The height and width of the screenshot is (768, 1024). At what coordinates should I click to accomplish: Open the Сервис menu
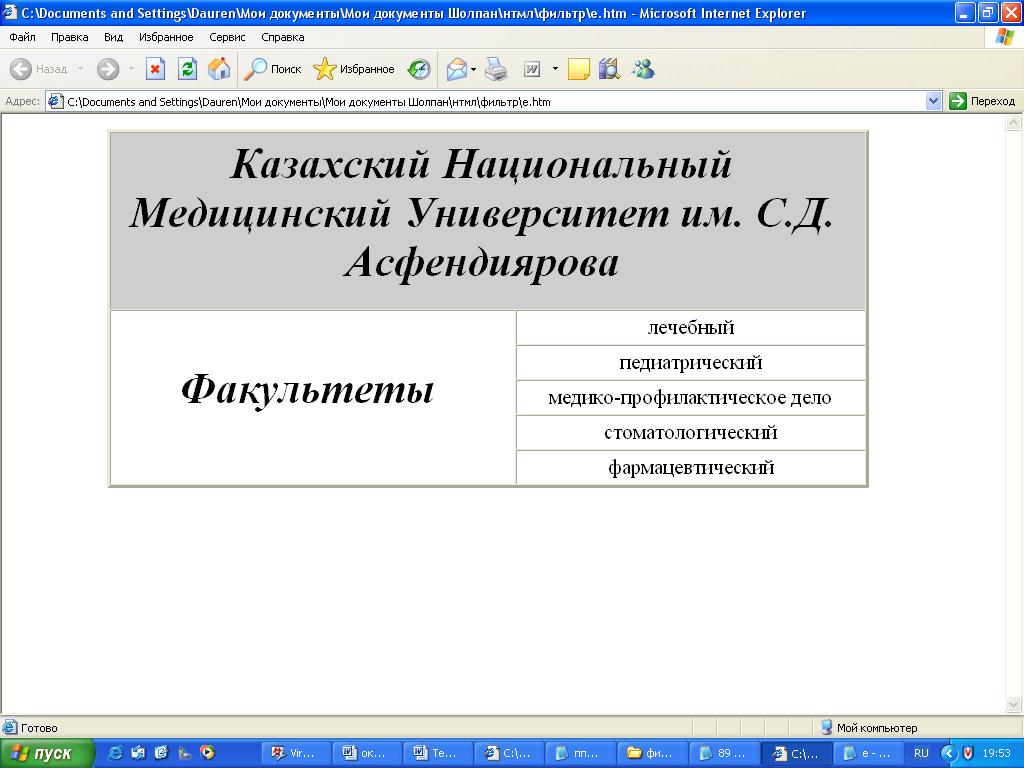tap(227, 37)
